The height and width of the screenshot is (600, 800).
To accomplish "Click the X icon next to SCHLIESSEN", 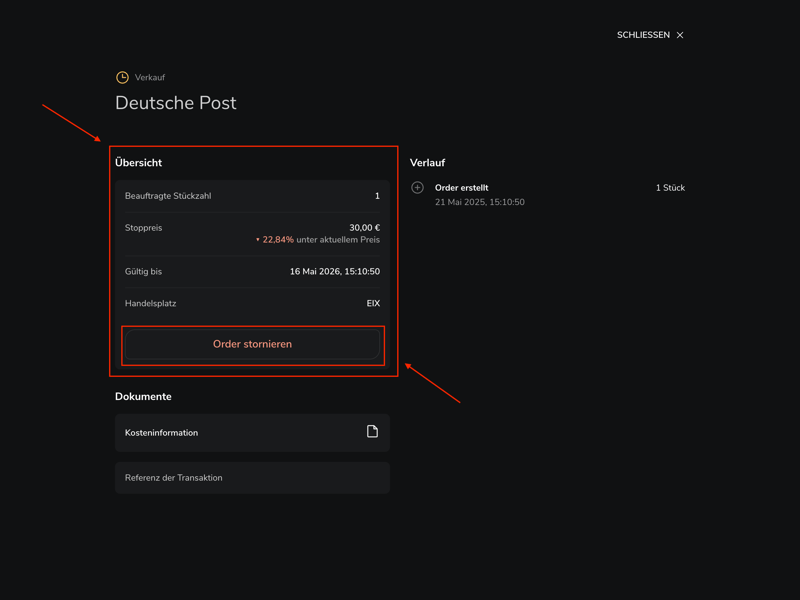I will click(x=680, y=35).
